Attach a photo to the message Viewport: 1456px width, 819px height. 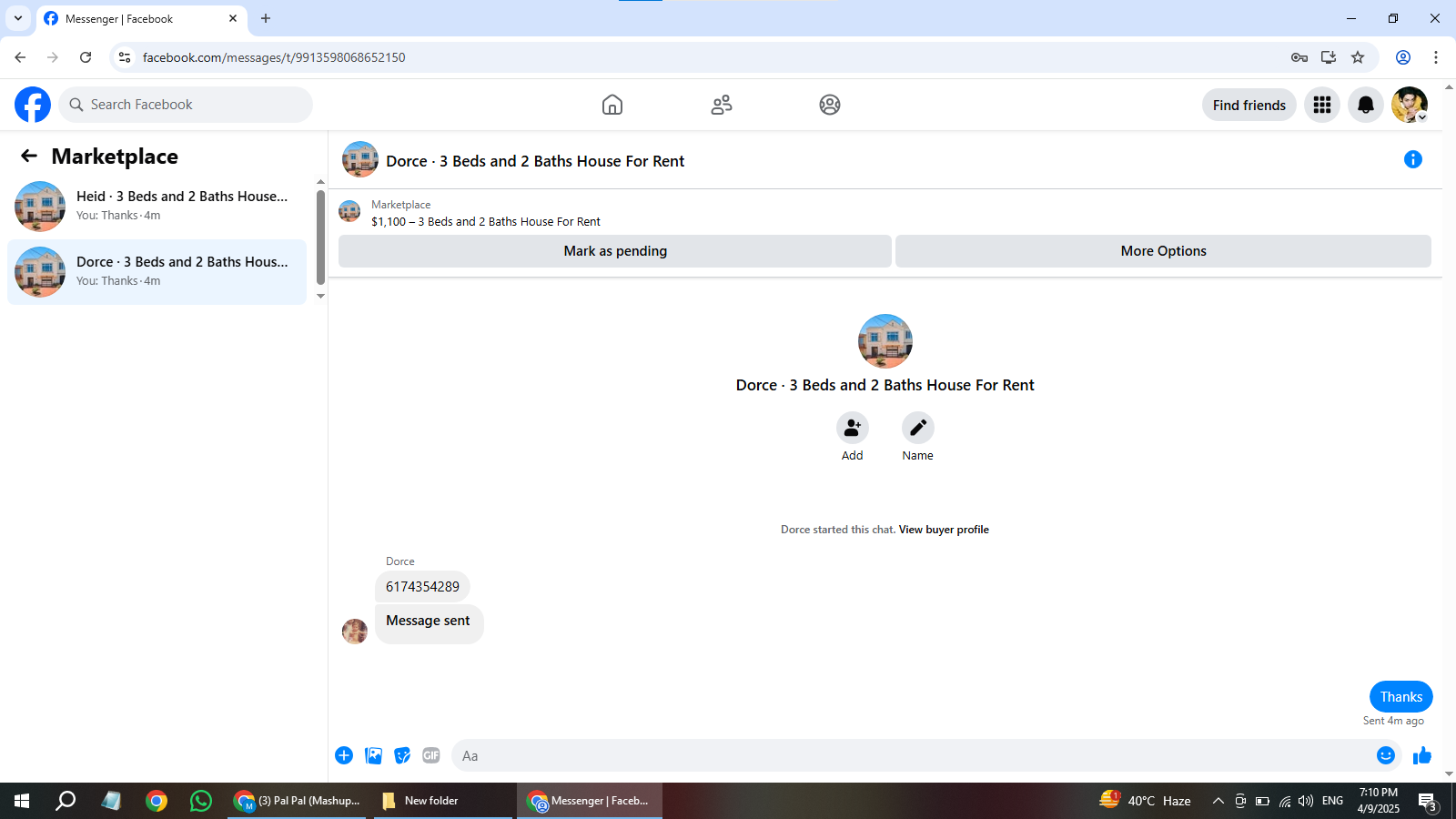(x=373, y=755)
